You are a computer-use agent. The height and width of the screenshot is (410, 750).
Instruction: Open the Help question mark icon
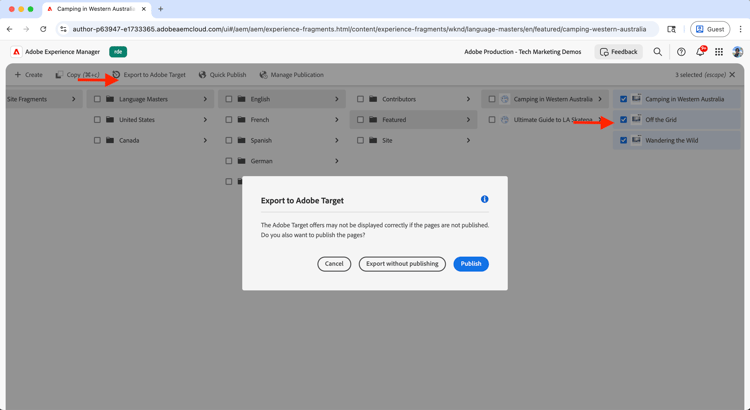point(681,52)
